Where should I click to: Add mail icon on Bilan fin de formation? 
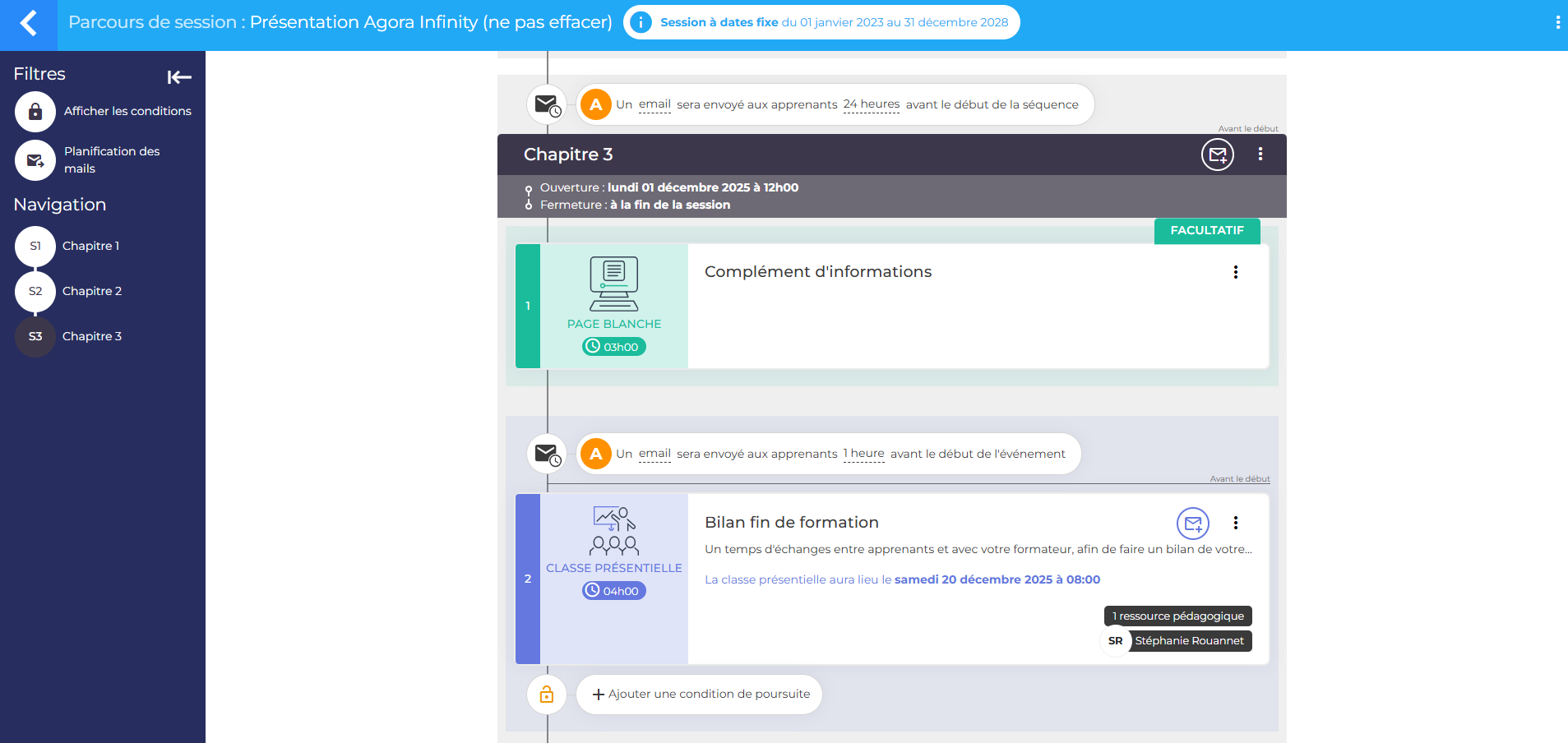(x=1192, y=523)
